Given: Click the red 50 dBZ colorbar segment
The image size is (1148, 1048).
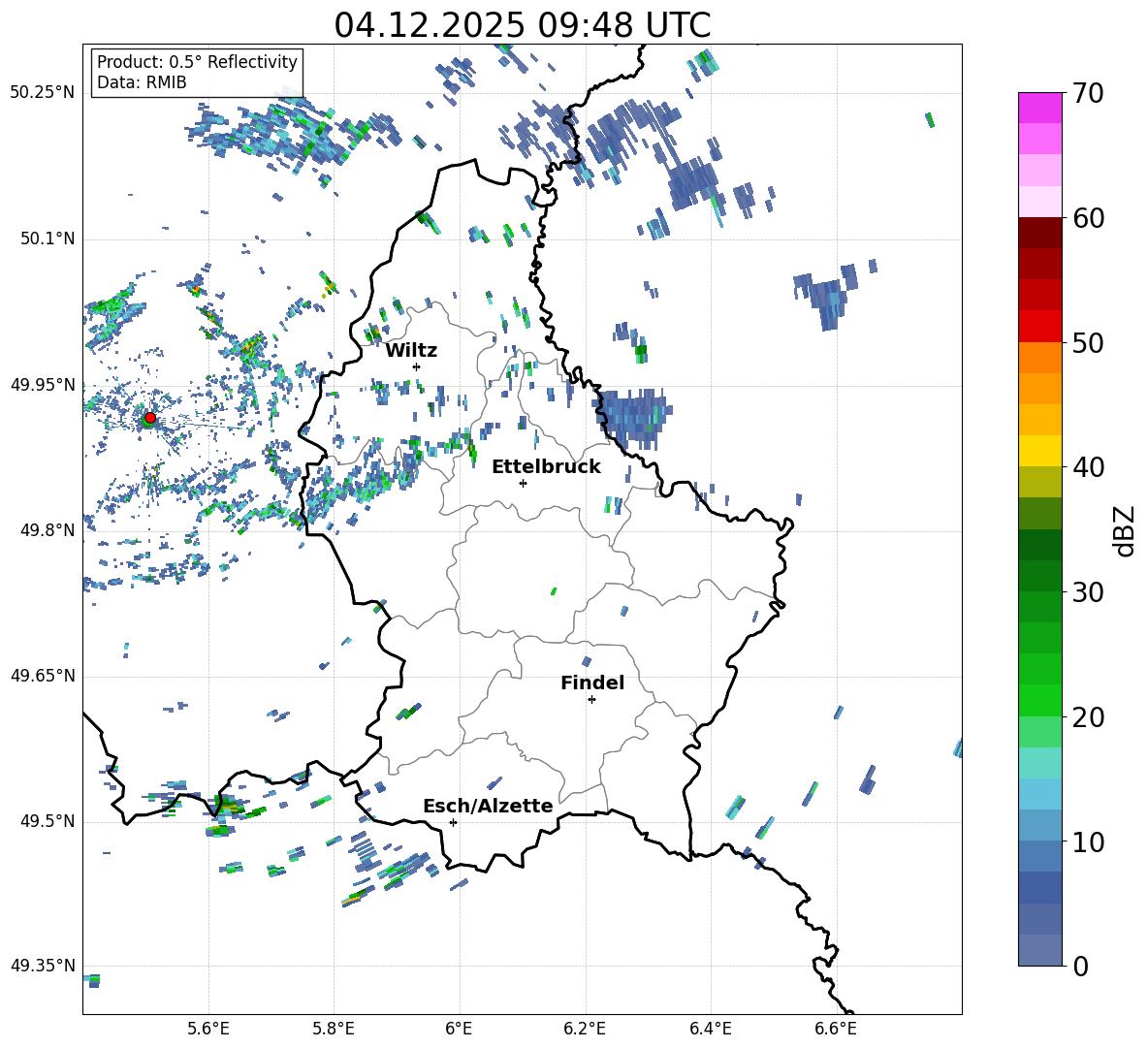Looking at the screenshot, I should click(x=1039, y=327).
